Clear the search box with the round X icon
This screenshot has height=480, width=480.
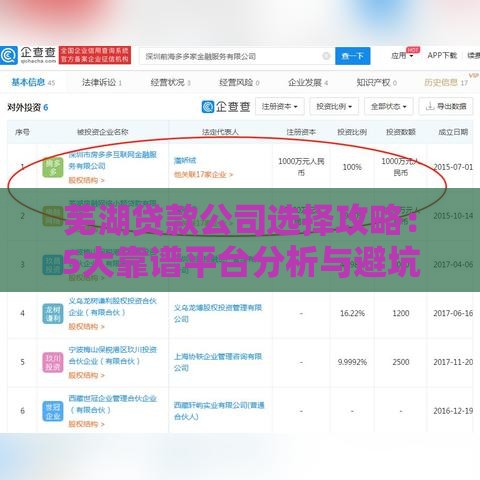pos(326,56)
